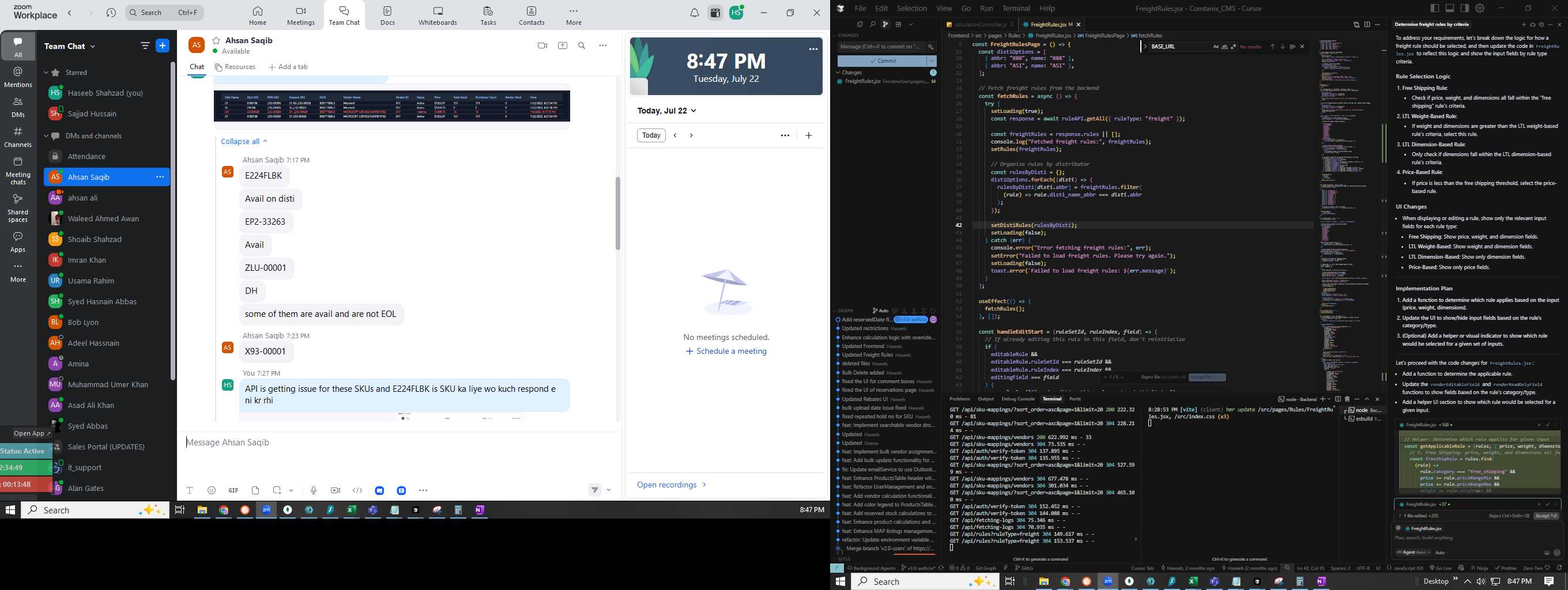The height and width of the screenshot is (590, 1568).
Task: Click Add a tab in chat header
Action: click(288, 67)
